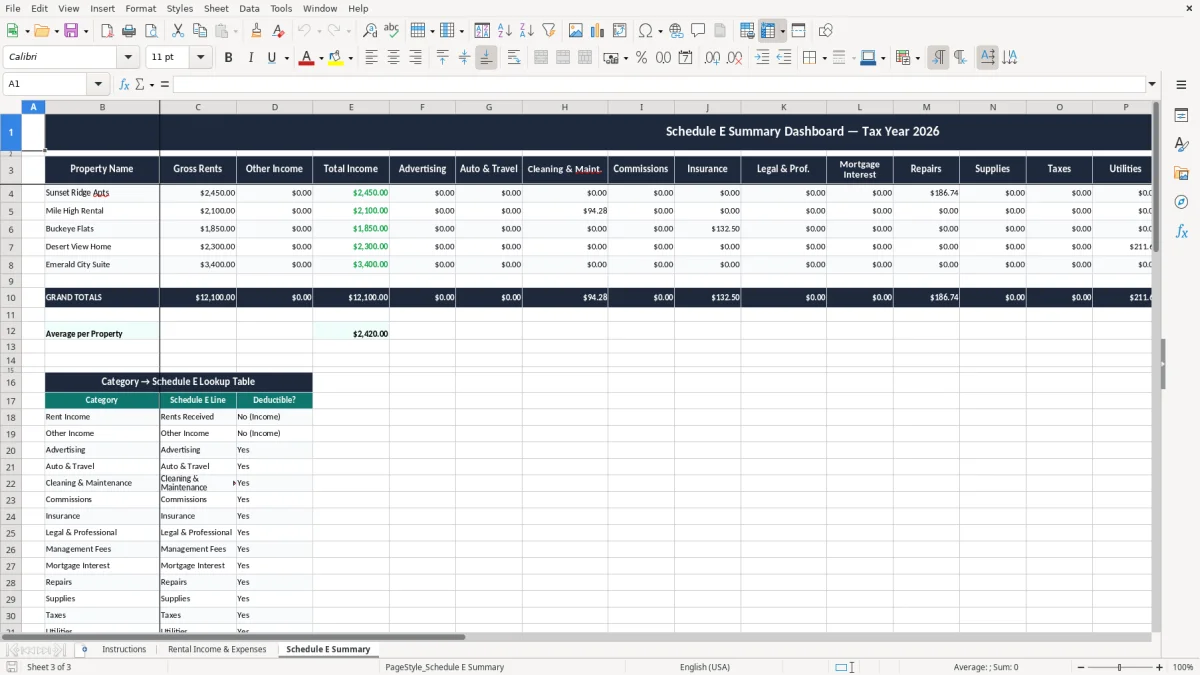
Task: Click the Add Decimal Place icon
Action: pos(712,58)
